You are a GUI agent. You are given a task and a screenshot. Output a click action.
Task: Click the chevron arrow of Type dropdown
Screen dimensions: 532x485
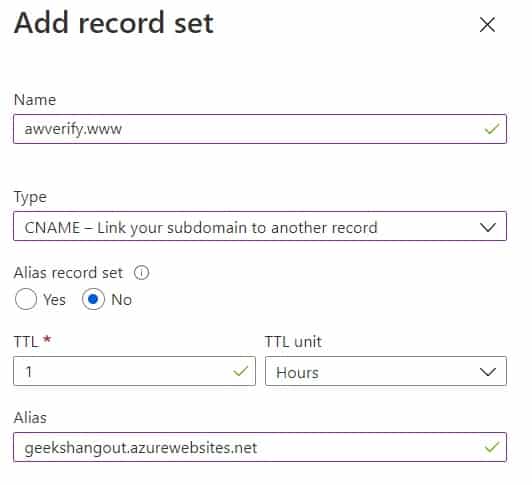(x=488, y=227)
